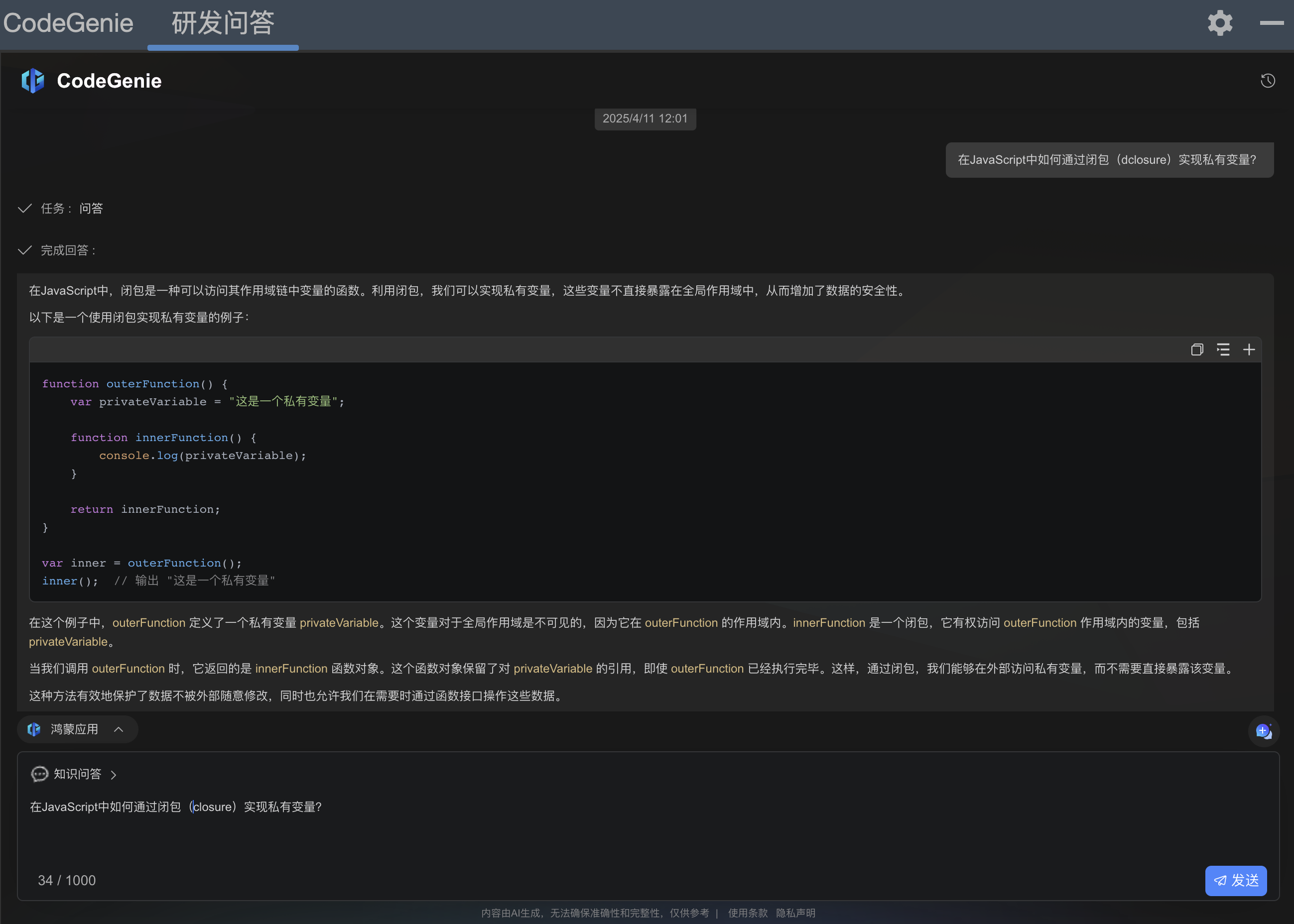Viewport: 1294px width, 924px height.
Task: Switch to the 研发问答 tab
Action: [x=223, y=24]
